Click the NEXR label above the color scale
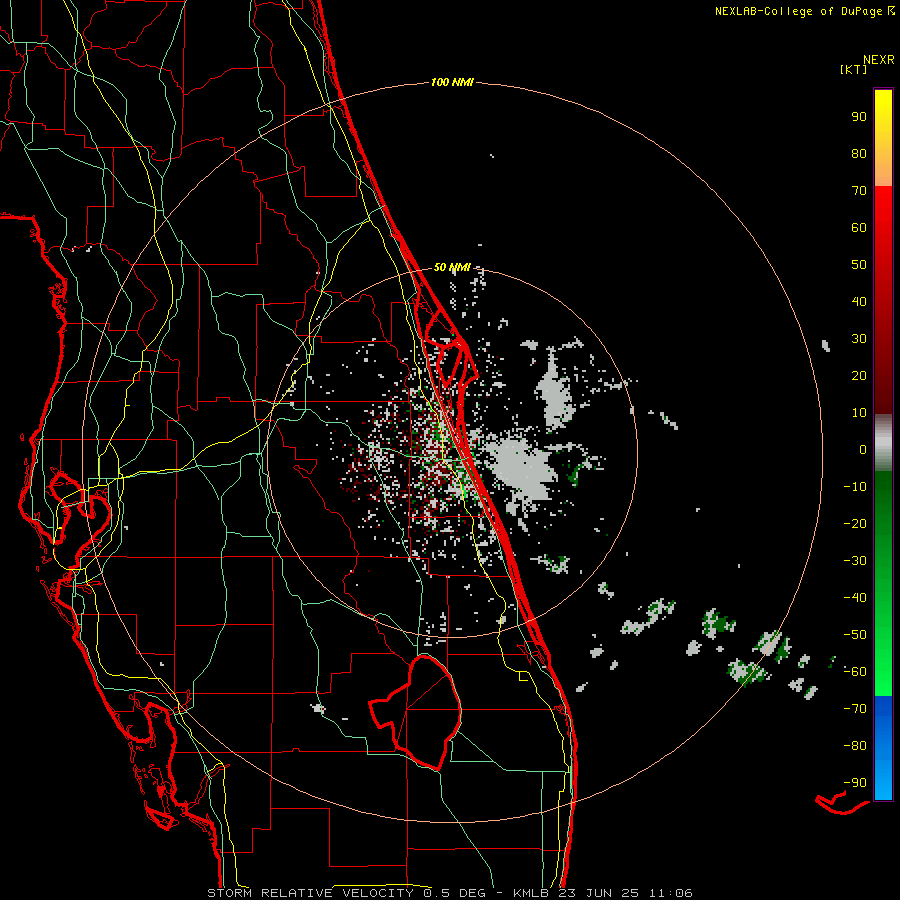Viewport: 900px width, 900px height. point(879,60)
